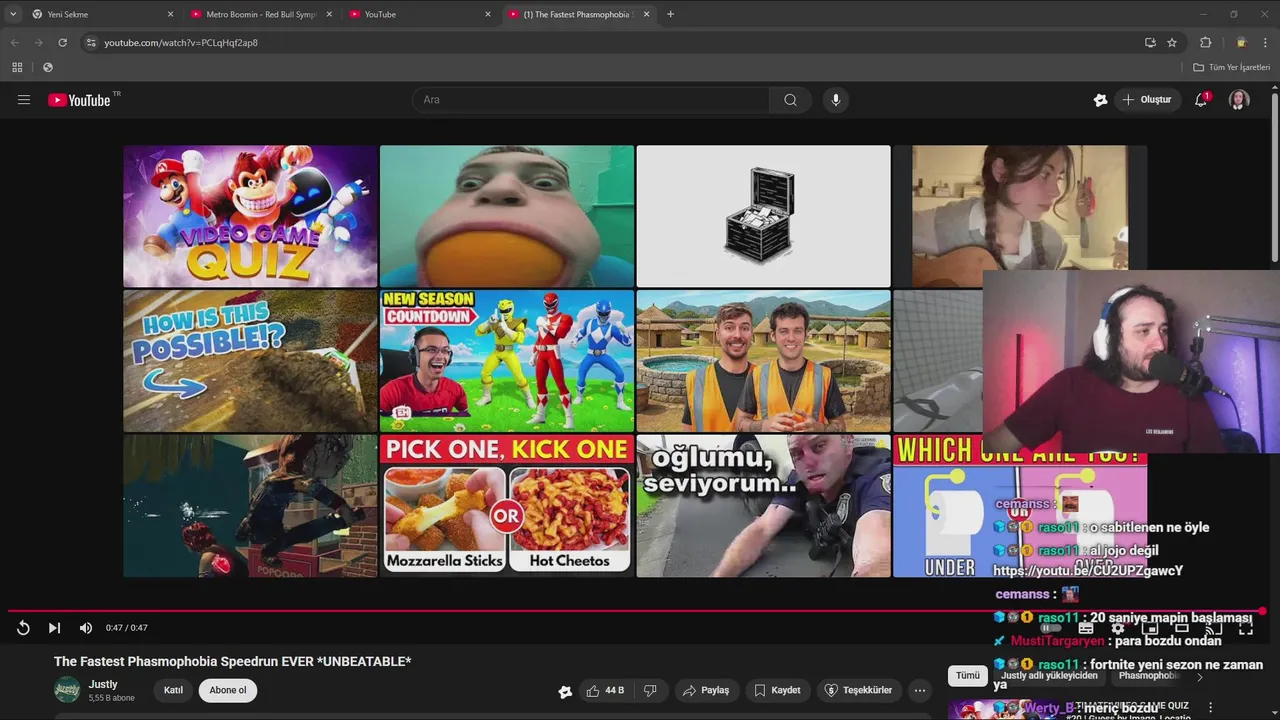
Task: Open a new browser tab
Action: [x=670, y=14]
